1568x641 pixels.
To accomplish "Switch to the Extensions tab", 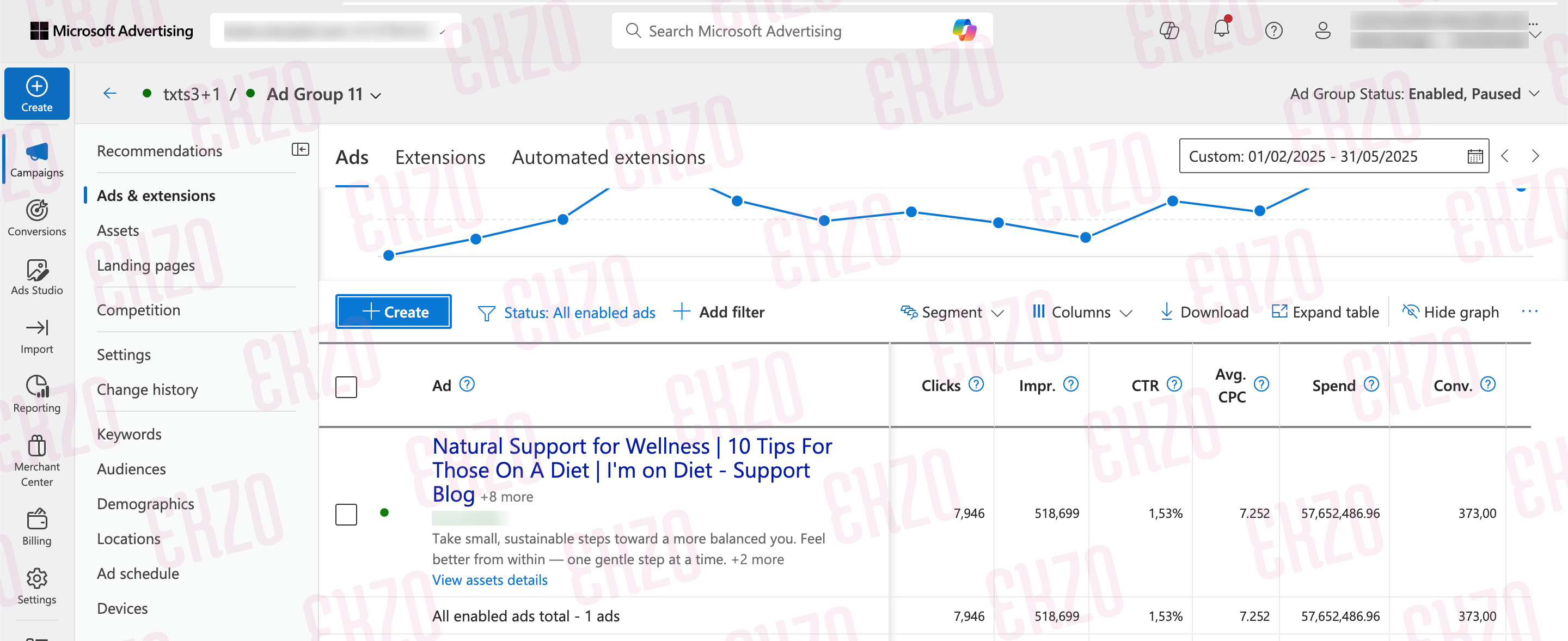I will click(x=440, y=157).
